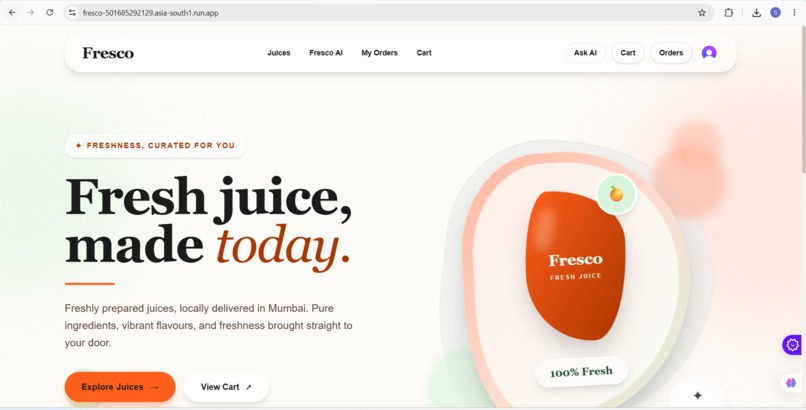This screenshot has width=806, height=410.
Task: Click the Explore Juices button
Action: pos(120,387)
